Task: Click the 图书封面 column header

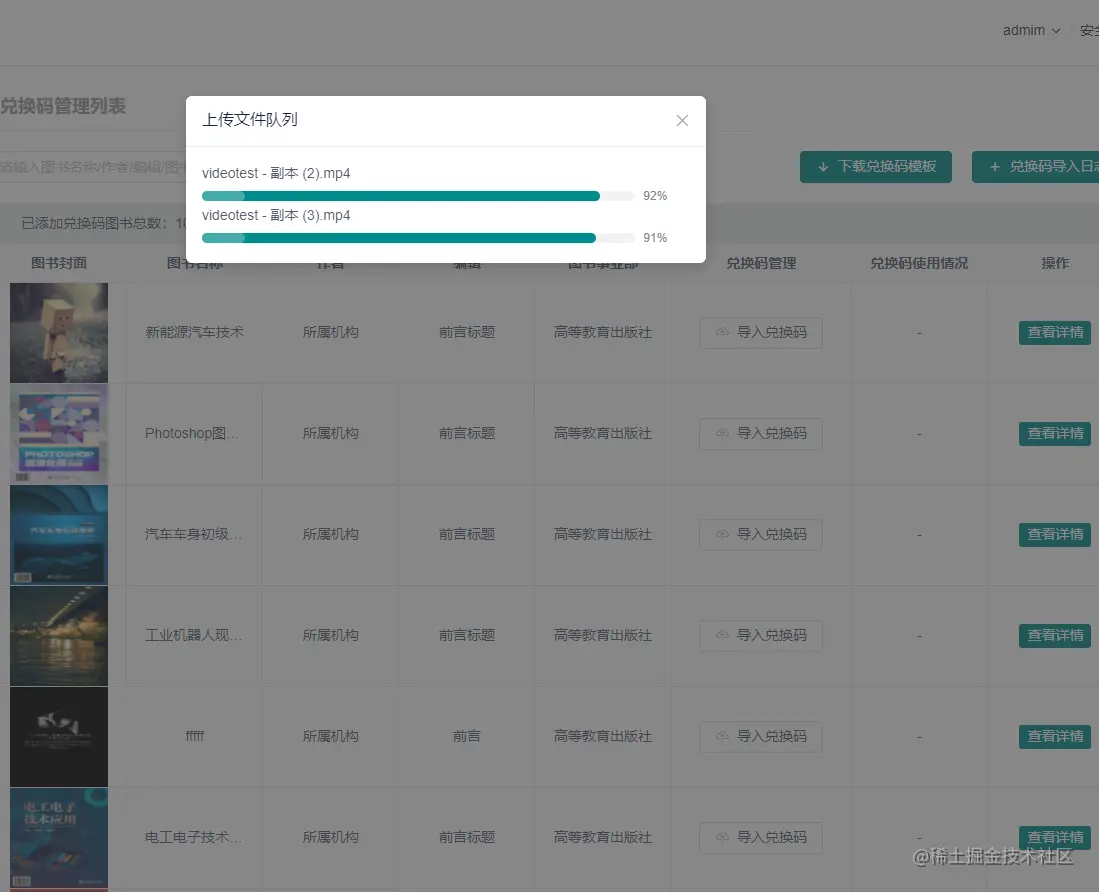Action: click(59, 263)
